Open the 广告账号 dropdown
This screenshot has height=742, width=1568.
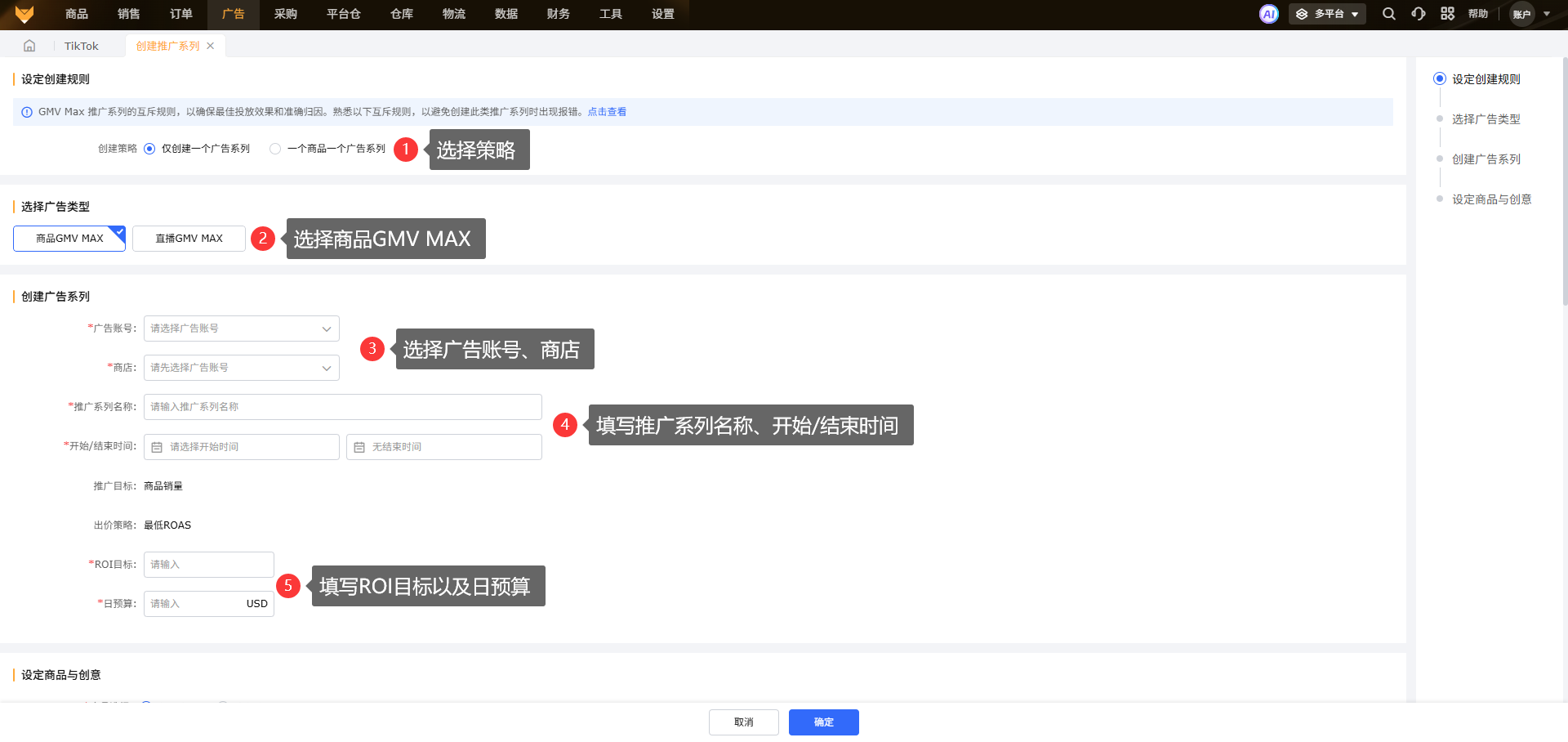[x=242, y=329]
